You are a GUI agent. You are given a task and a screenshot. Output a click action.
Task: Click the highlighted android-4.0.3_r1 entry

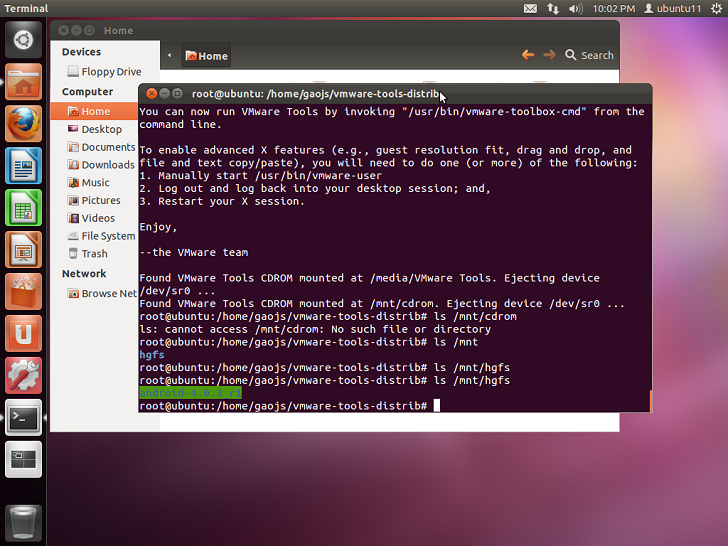pos(190,393)
